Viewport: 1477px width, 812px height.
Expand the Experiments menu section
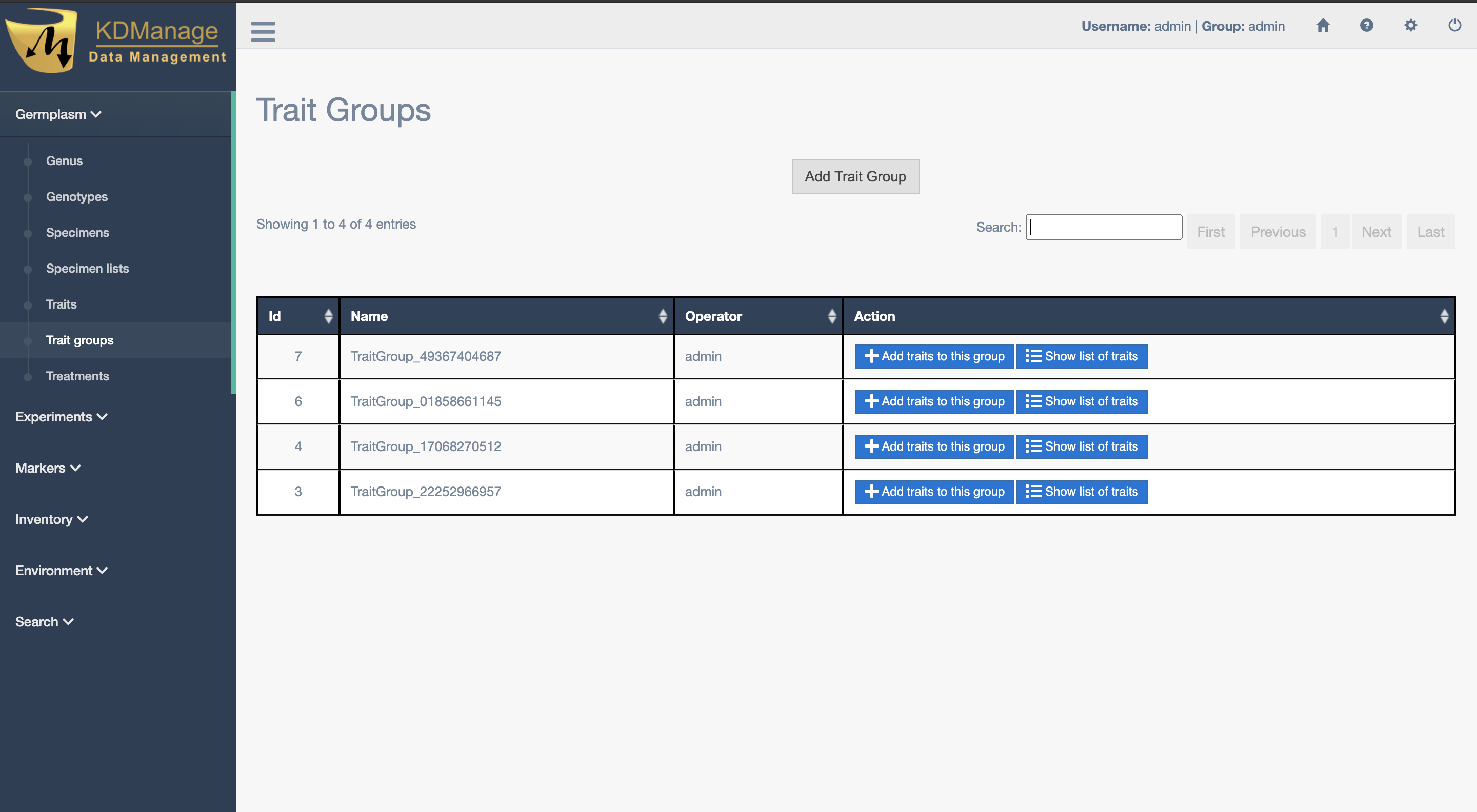click(61, 417)
